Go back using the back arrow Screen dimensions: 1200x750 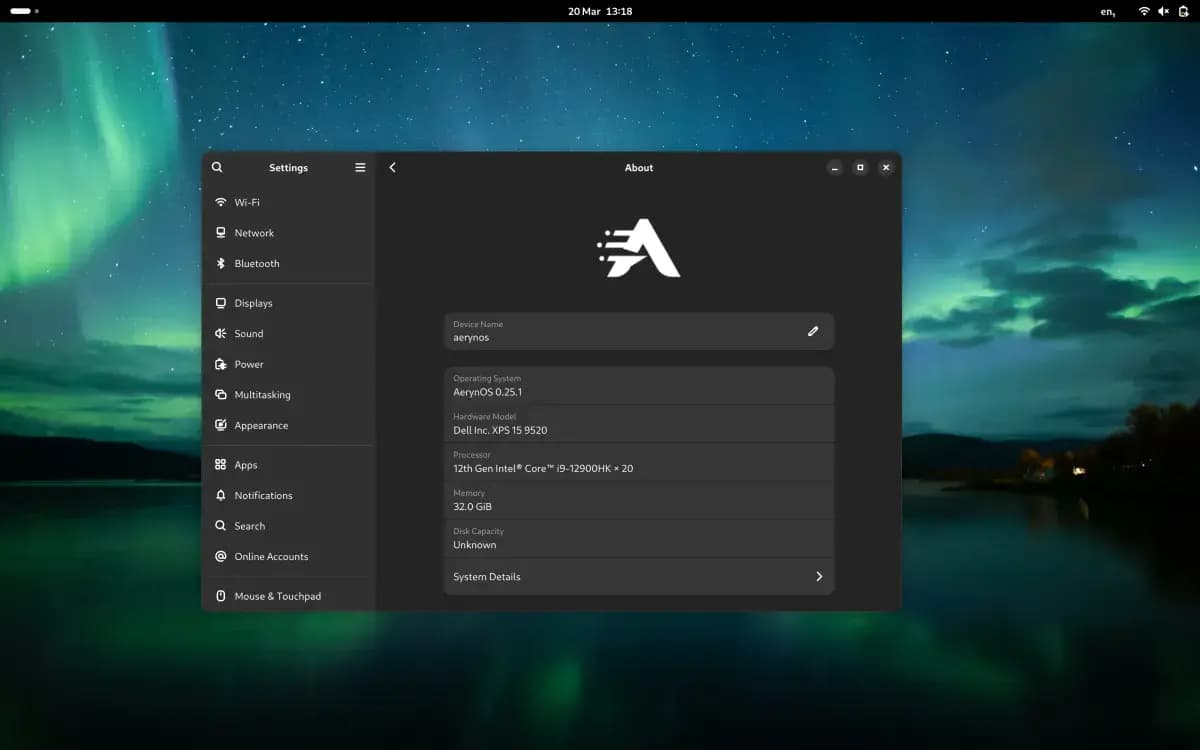pos(392,167)
